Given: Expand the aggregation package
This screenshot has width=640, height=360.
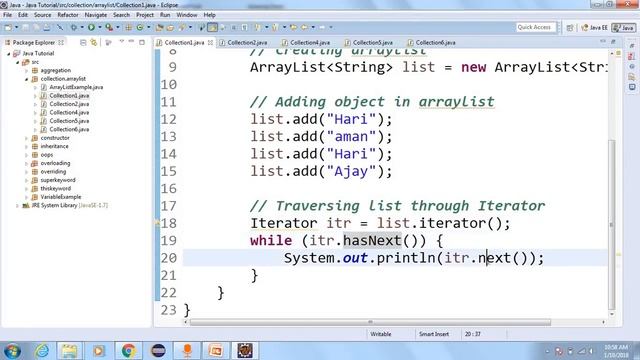Looking at the screenshot, I should point(27,71).
